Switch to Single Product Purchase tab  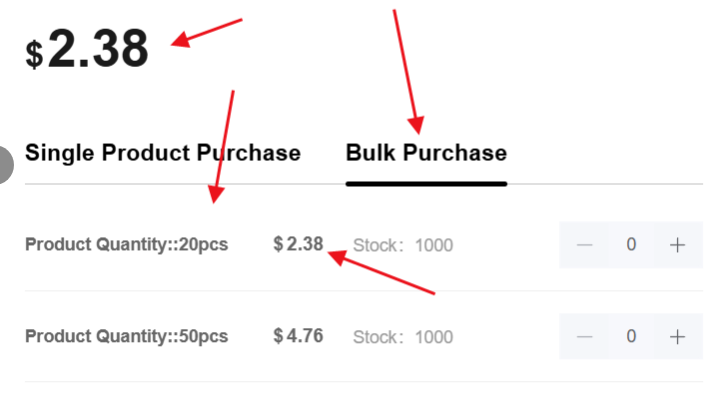(162, 153)
